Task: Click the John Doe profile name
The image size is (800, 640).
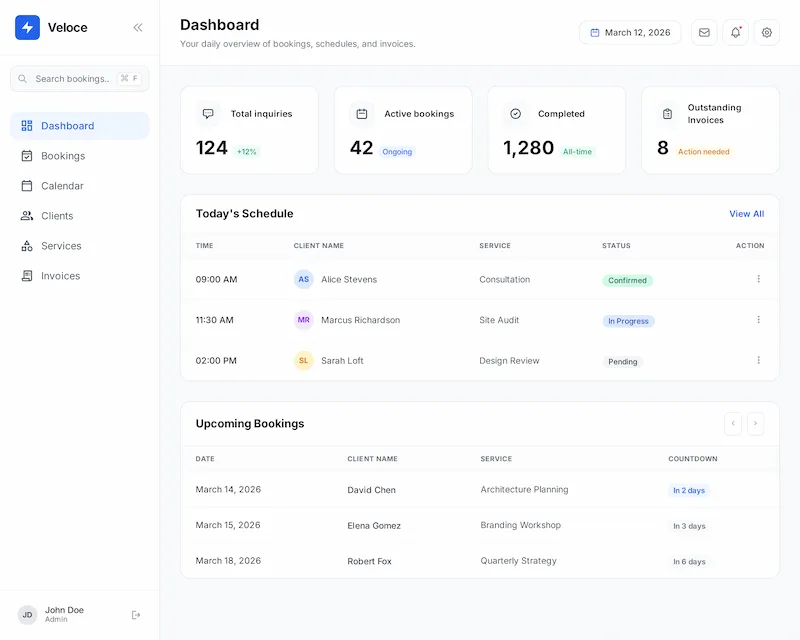Action: [x=64, y=610]
